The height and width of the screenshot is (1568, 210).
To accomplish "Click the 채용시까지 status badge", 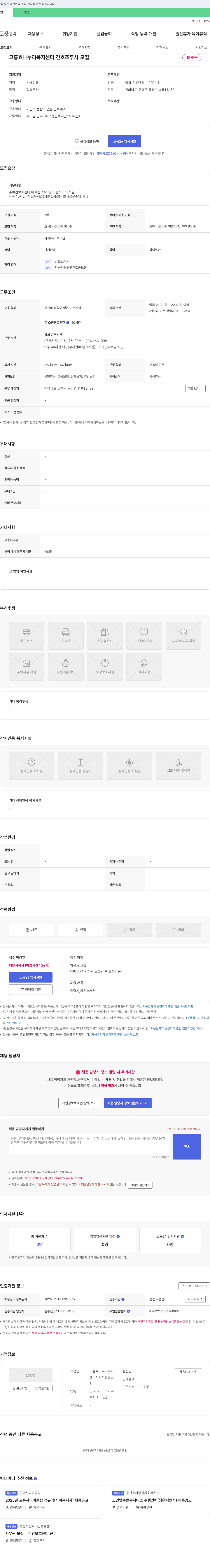I will 192,58.
